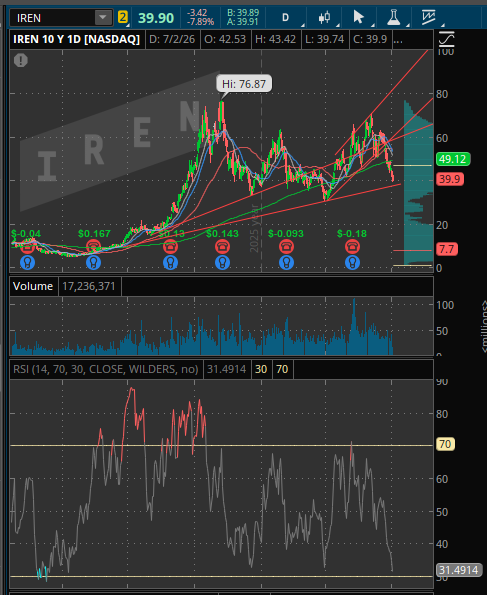Click blue lightbulb icon under $0.143

coord(222,262)
